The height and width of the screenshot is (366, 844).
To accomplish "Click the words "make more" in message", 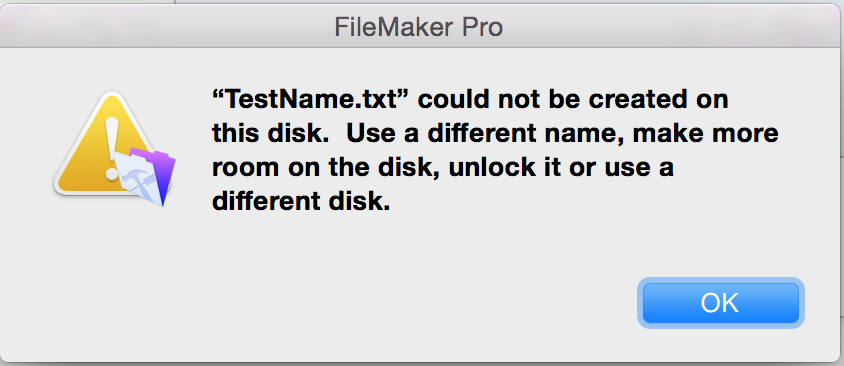I will pos(706,133).
